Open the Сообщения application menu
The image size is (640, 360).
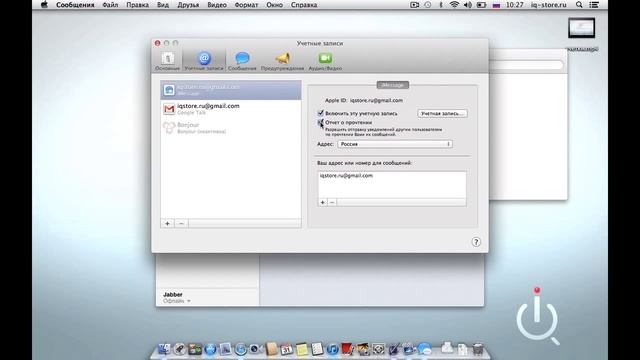point(75,5)
